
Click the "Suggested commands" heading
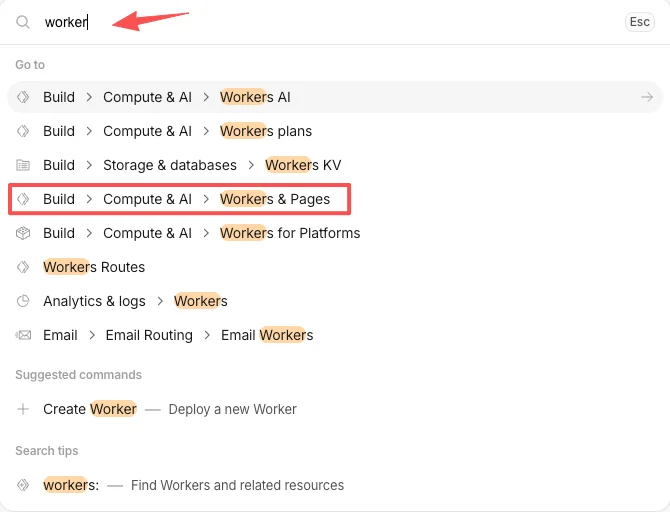click(x=78, y=375)
